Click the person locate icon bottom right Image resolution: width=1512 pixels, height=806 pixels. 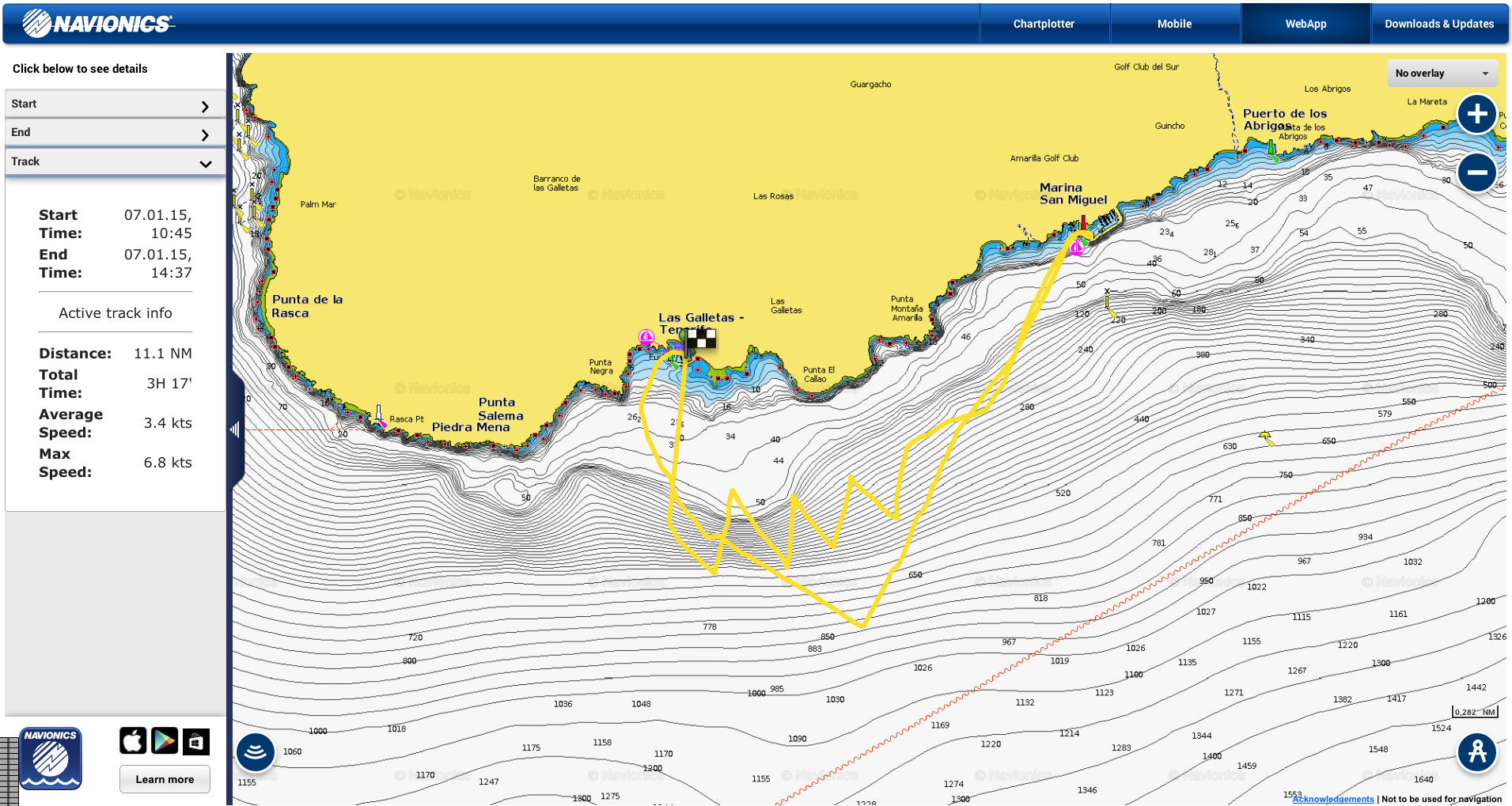pos(1476,752)
